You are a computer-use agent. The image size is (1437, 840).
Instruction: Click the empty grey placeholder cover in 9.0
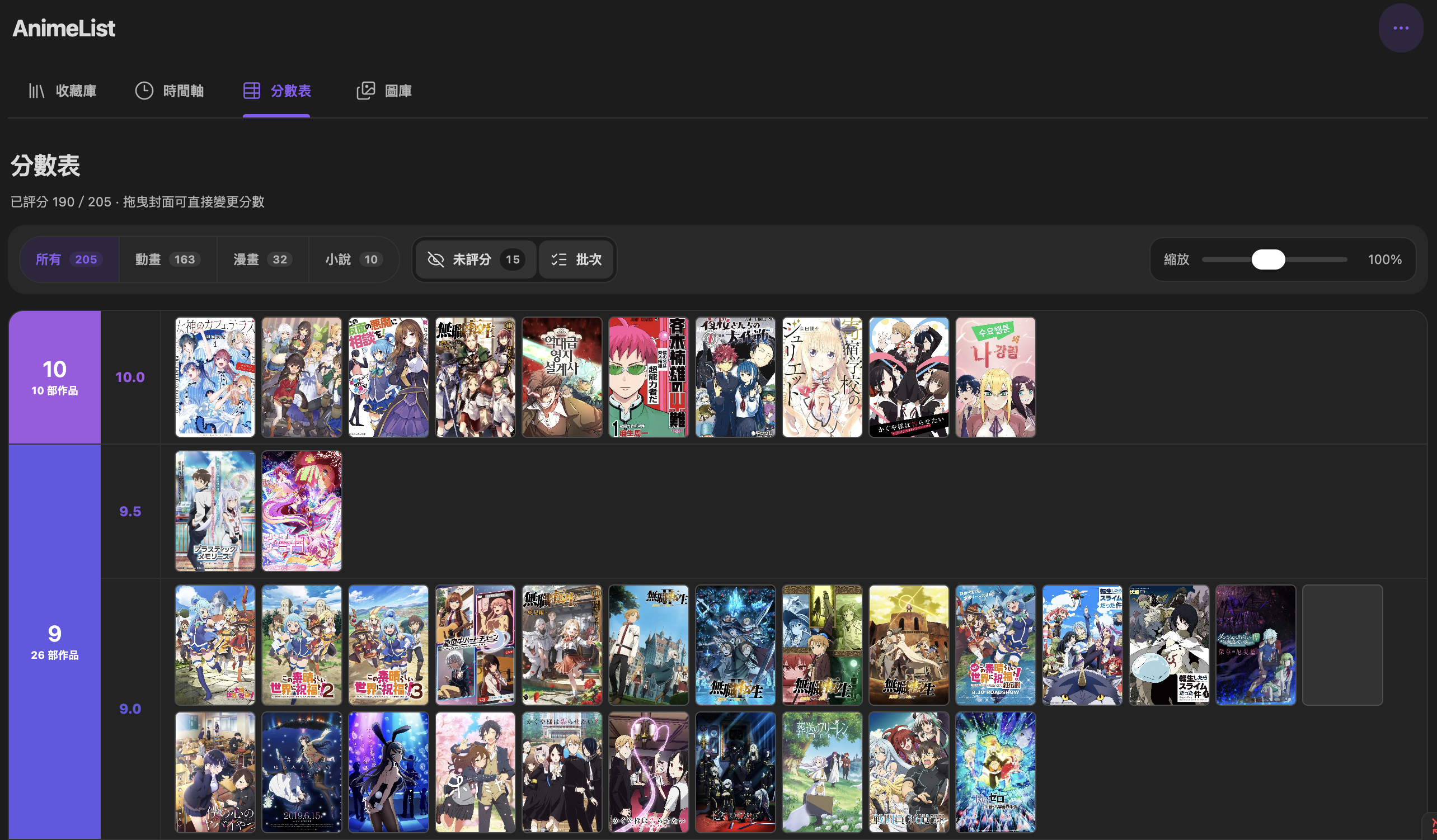pos(1342,645)
